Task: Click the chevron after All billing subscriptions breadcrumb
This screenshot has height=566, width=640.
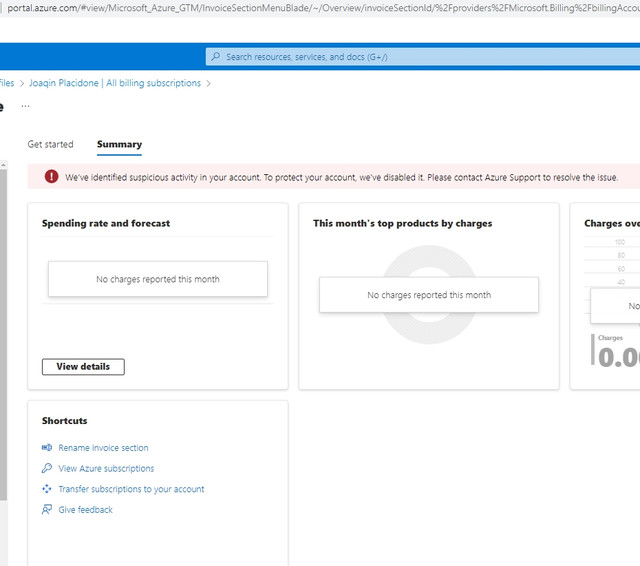Action: point(209,84)
